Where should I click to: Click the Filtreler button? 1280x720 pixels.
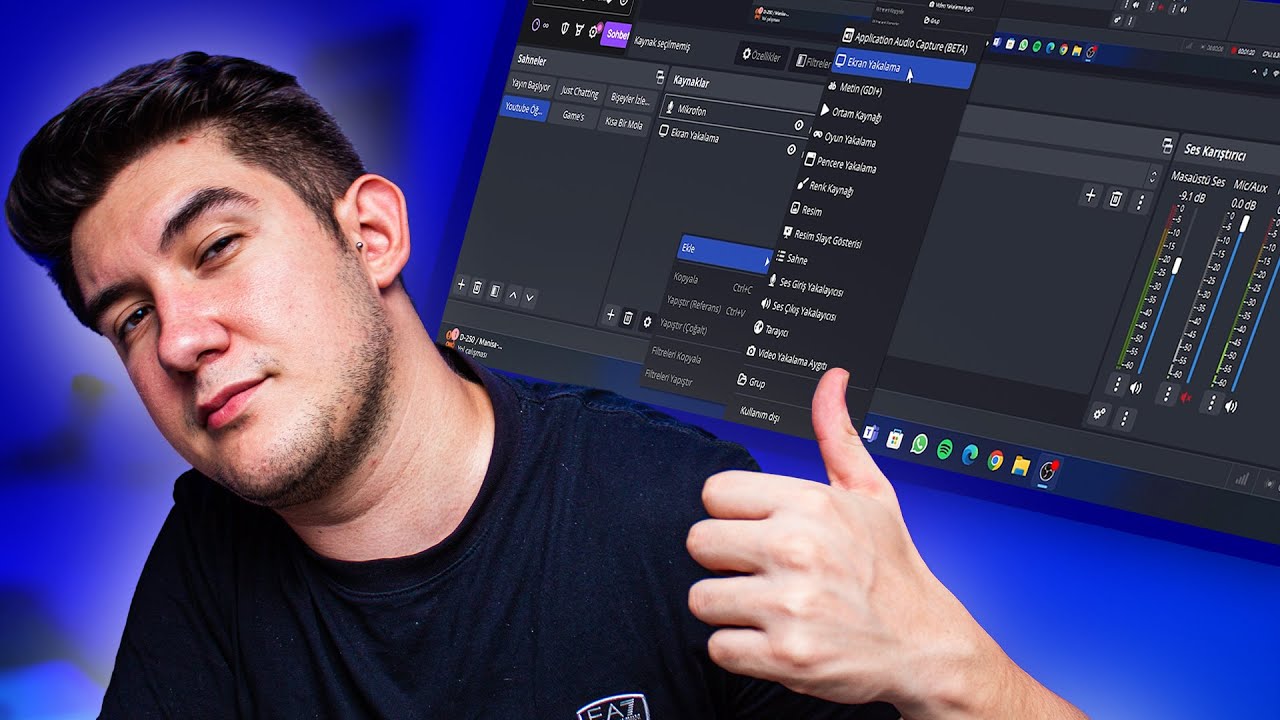[x=813, y=63]
